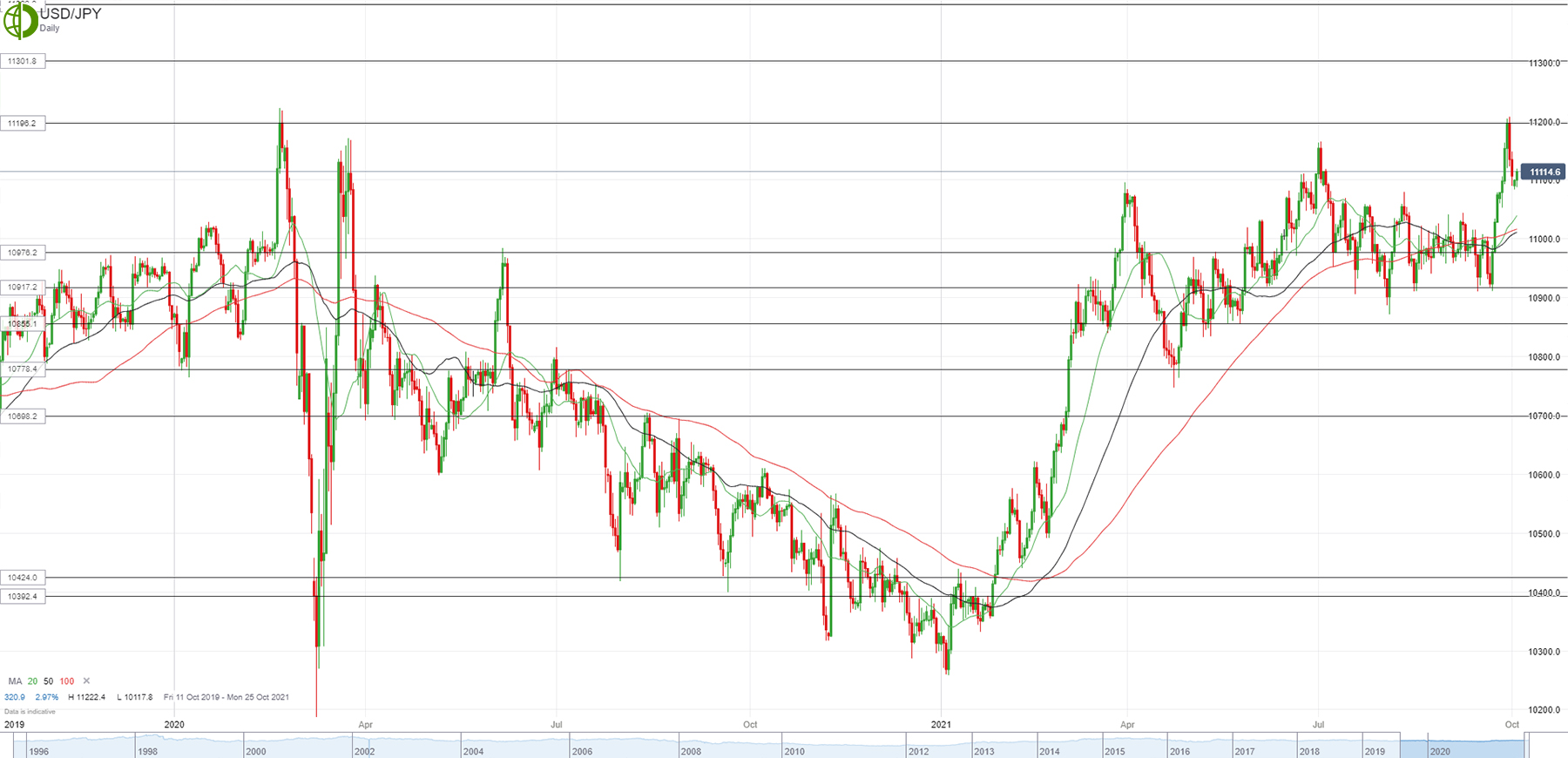Click the 11196.2 price level label

coord(23,123)
